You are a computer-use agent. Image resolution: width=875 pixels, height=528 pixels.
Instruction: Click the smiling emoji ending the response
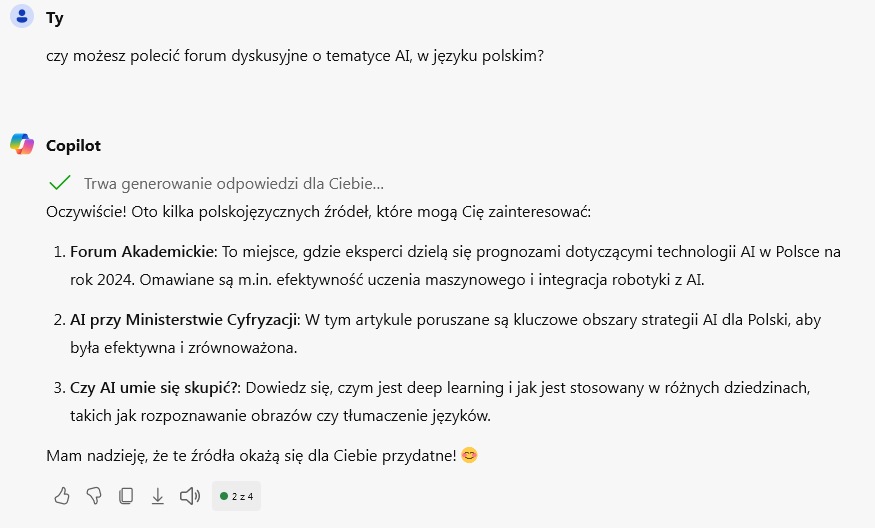(x=469, y=455)
